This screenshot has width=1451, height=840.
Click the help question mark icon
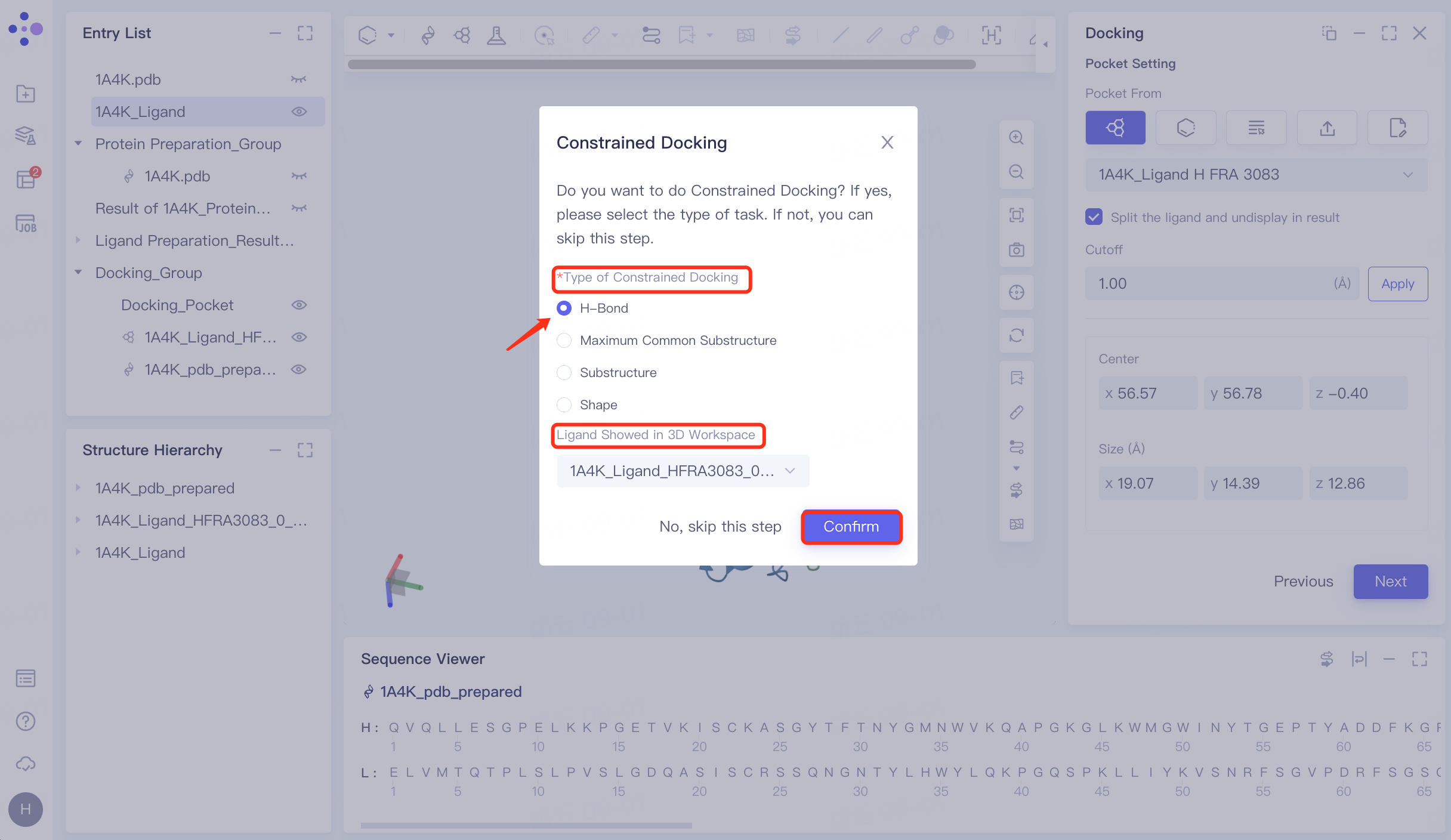[x=26, y=721]
